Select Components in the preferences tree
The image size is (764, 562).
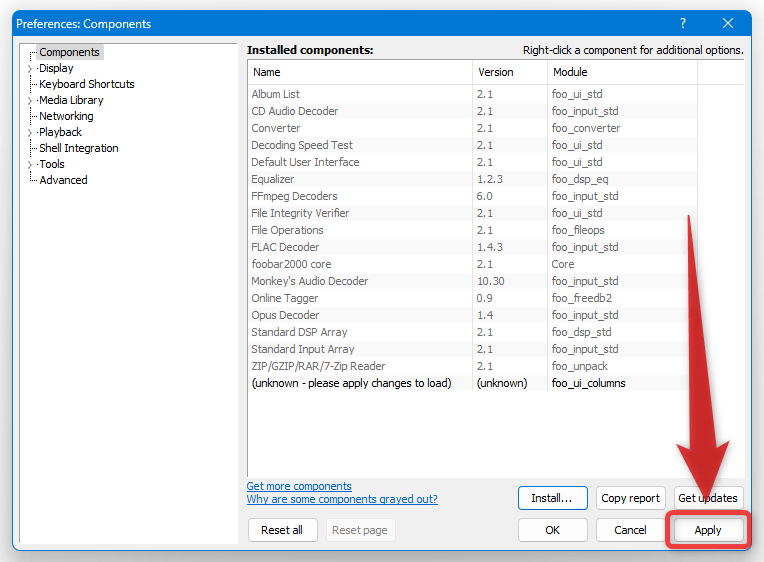tap(69, 52)
